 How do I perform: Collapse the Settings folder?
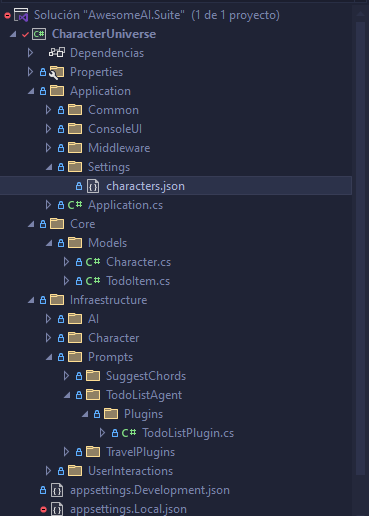49,167
